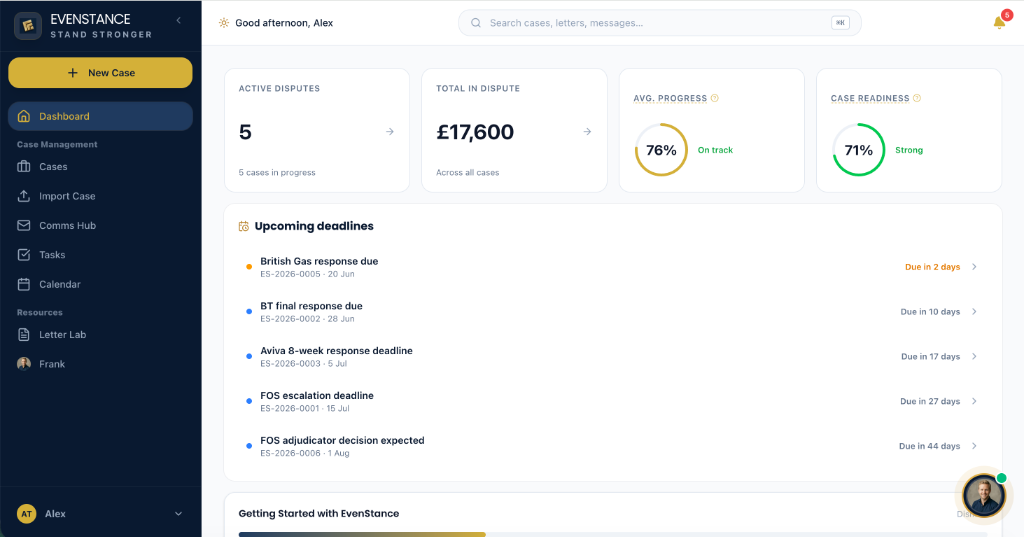Go to Import Case
1024x537 pixels.
click(100, 196)
